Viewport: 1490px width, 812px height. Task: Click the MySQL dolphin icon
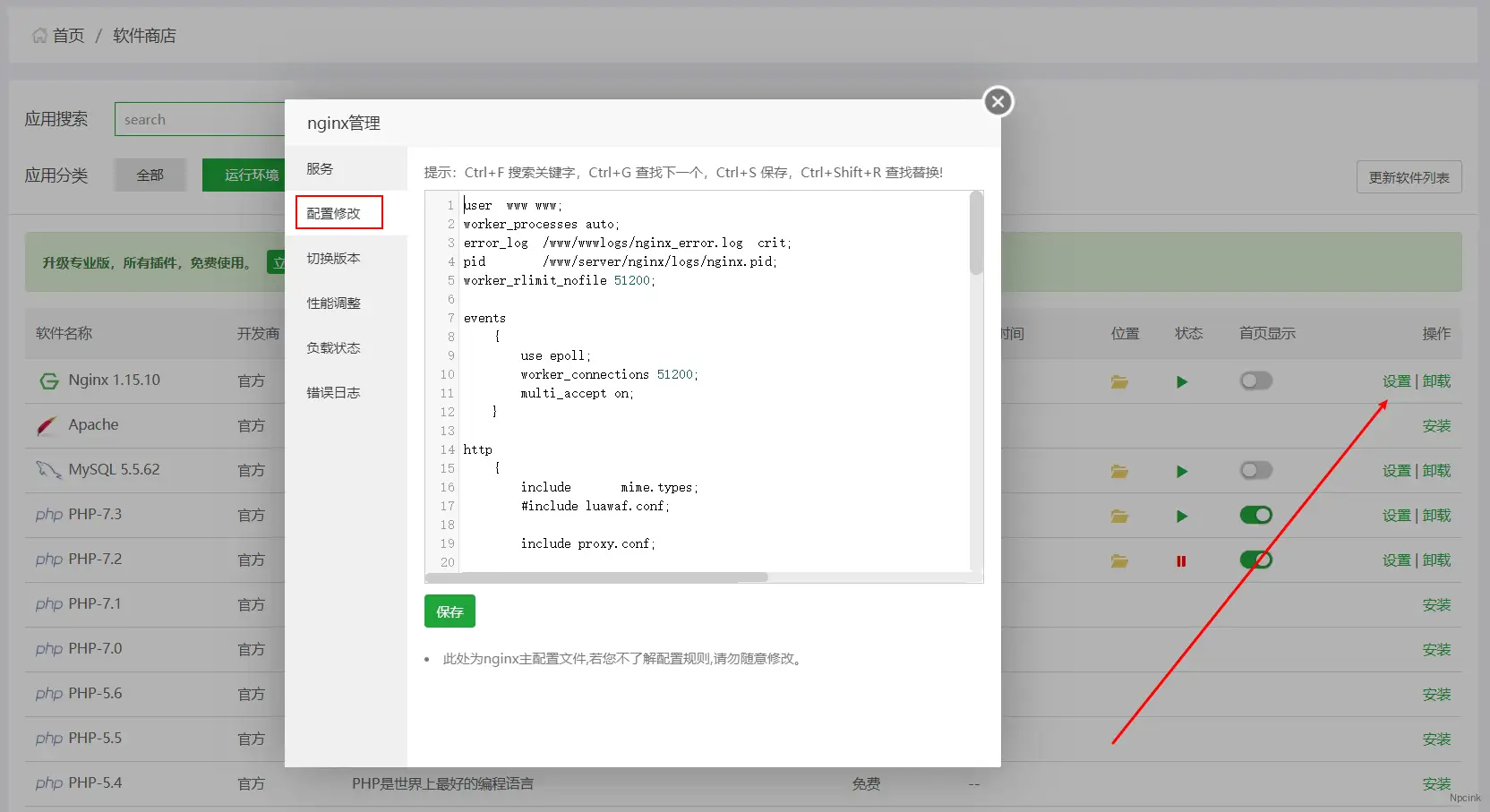[47, 469]
